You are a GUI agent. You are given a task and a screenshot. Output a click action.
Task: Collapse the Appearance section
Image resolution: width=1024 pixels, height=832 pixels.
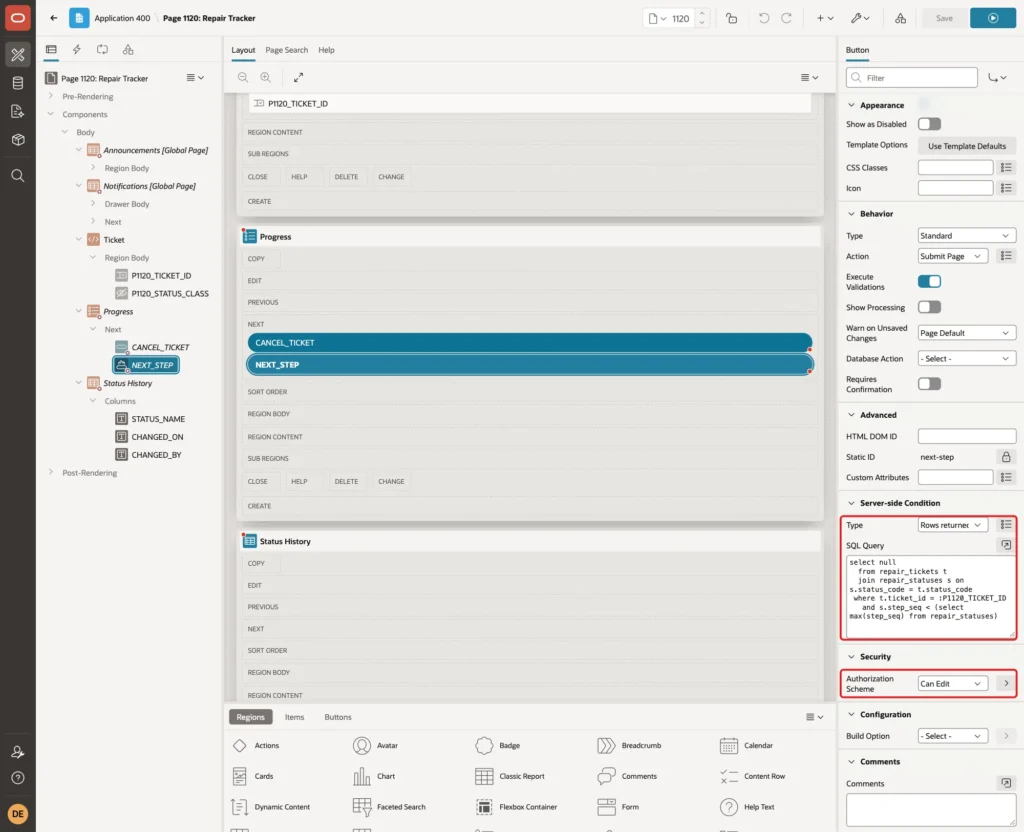[851, 105]
